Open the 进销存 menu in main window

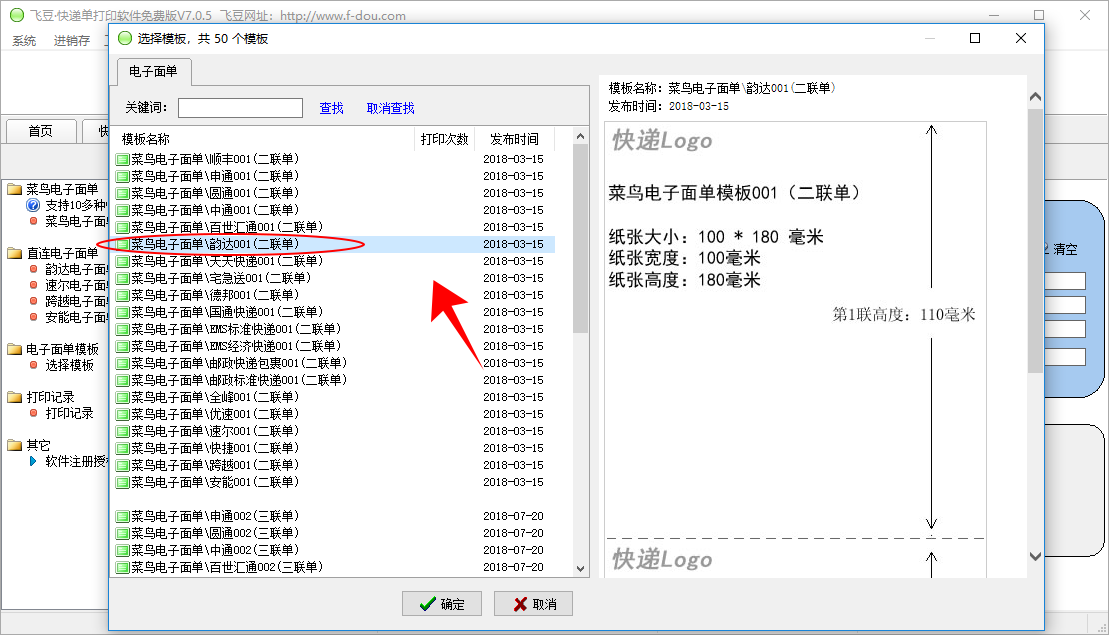point(72,41)
